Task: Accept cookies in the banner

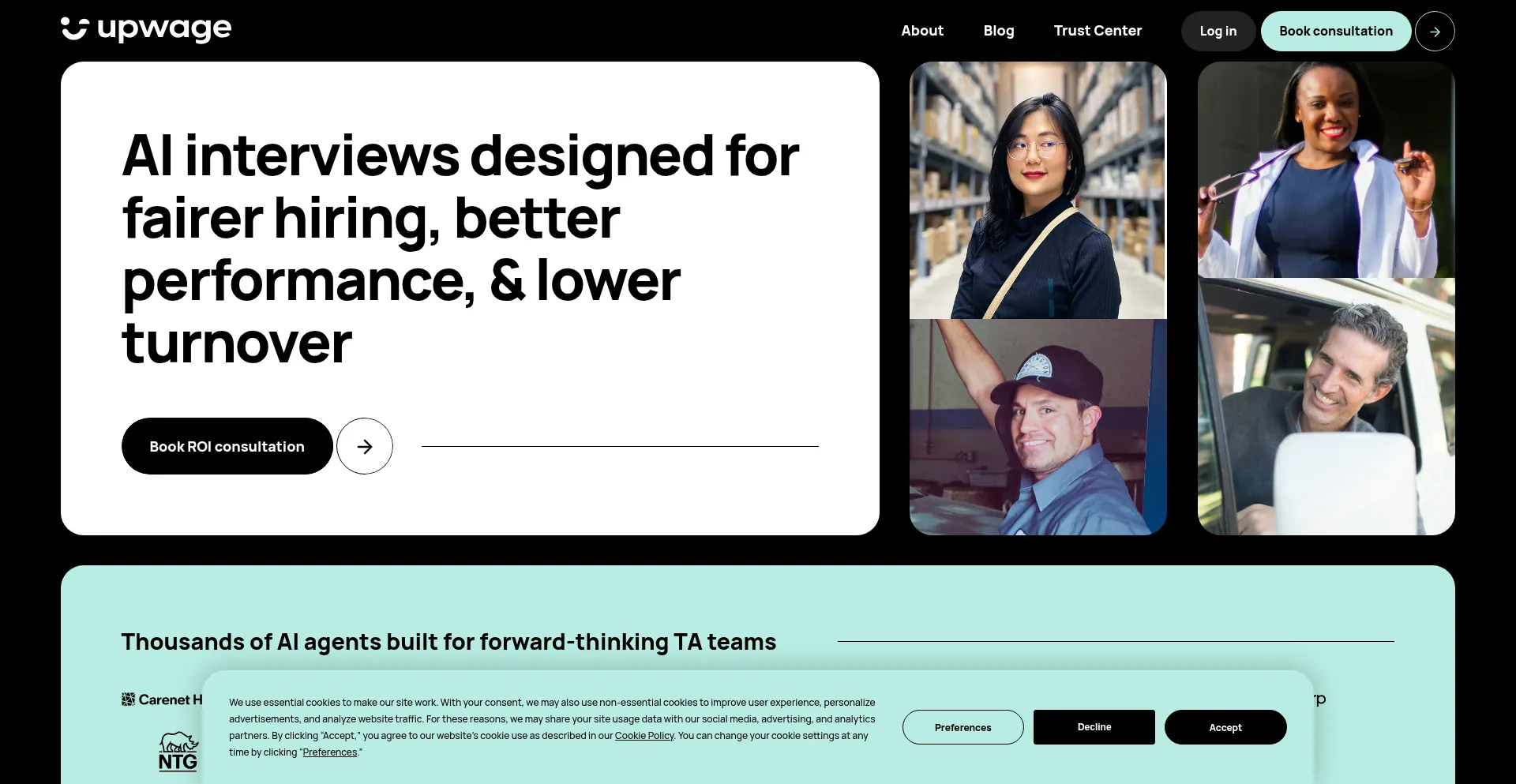Action: [x=1225, y=727]
